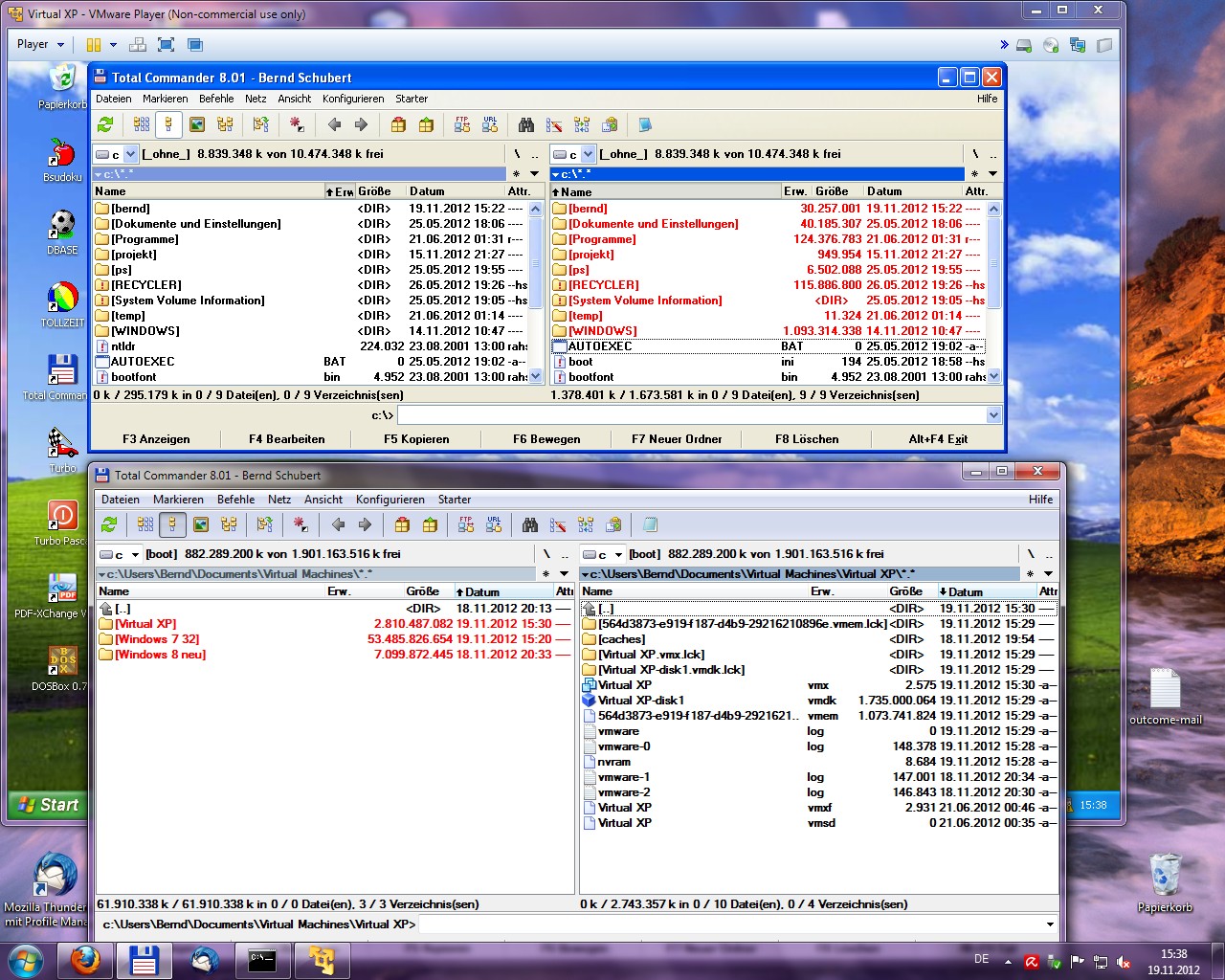1225x980 pixels.
Task: Open Markieren menu in Virtual XP Total Commander
Action: 166,99
